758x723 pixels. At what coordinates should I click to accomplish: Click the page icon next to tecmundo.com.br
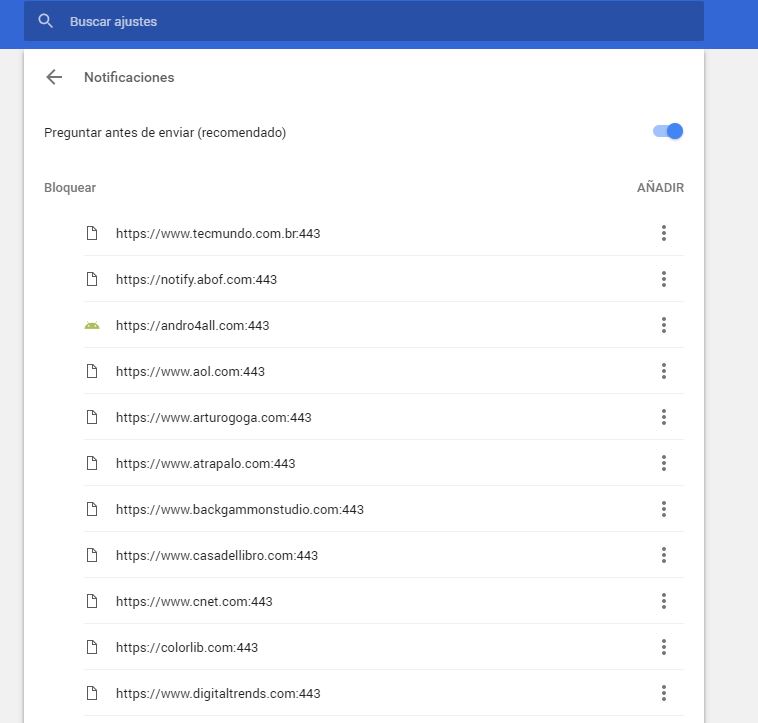click(92, 233)
